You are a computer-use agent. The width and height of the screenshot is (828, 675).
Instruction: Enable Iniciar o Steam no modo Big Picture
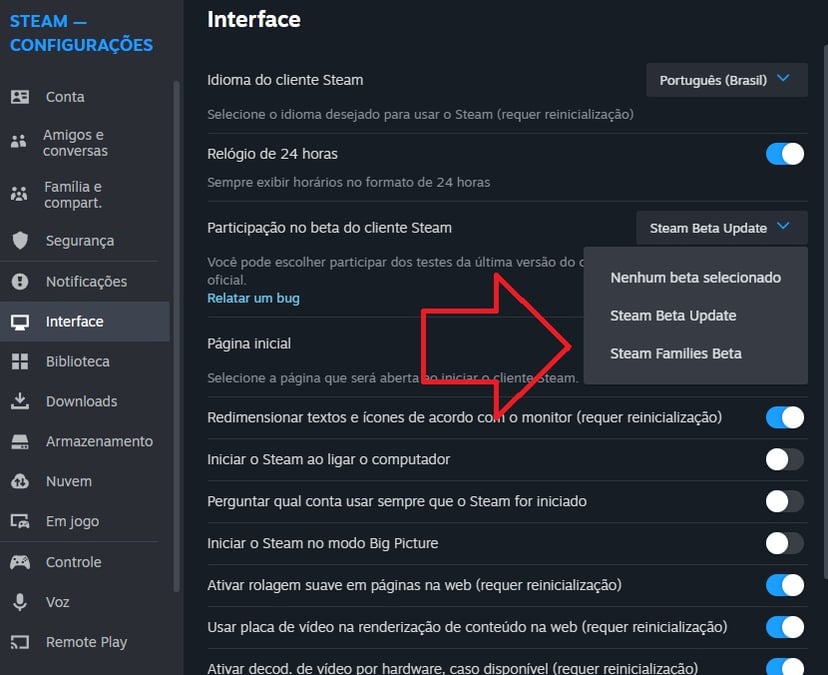pos(785,543)
